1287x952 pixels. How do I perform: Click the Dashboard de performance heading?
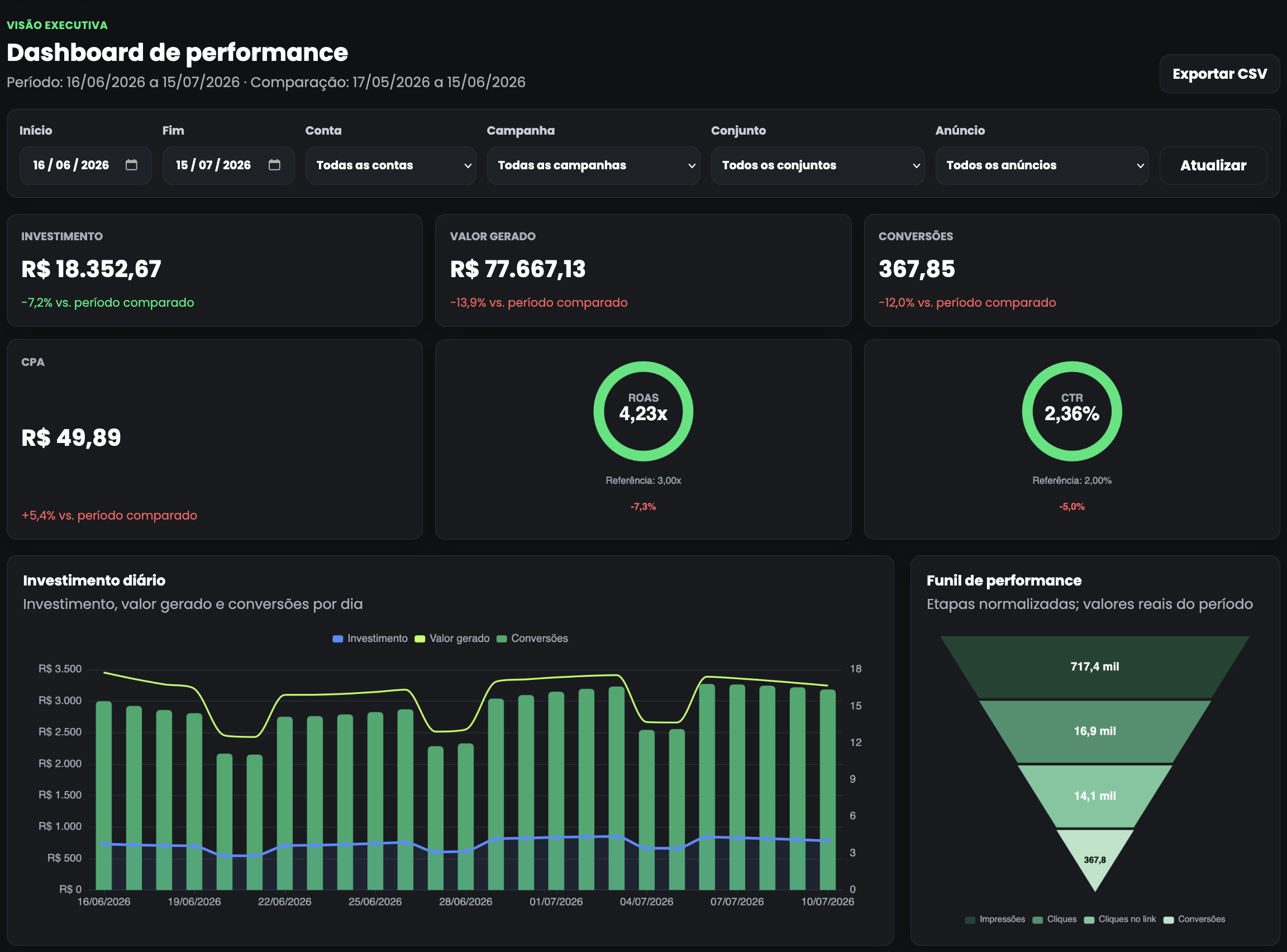pos(178,53)
